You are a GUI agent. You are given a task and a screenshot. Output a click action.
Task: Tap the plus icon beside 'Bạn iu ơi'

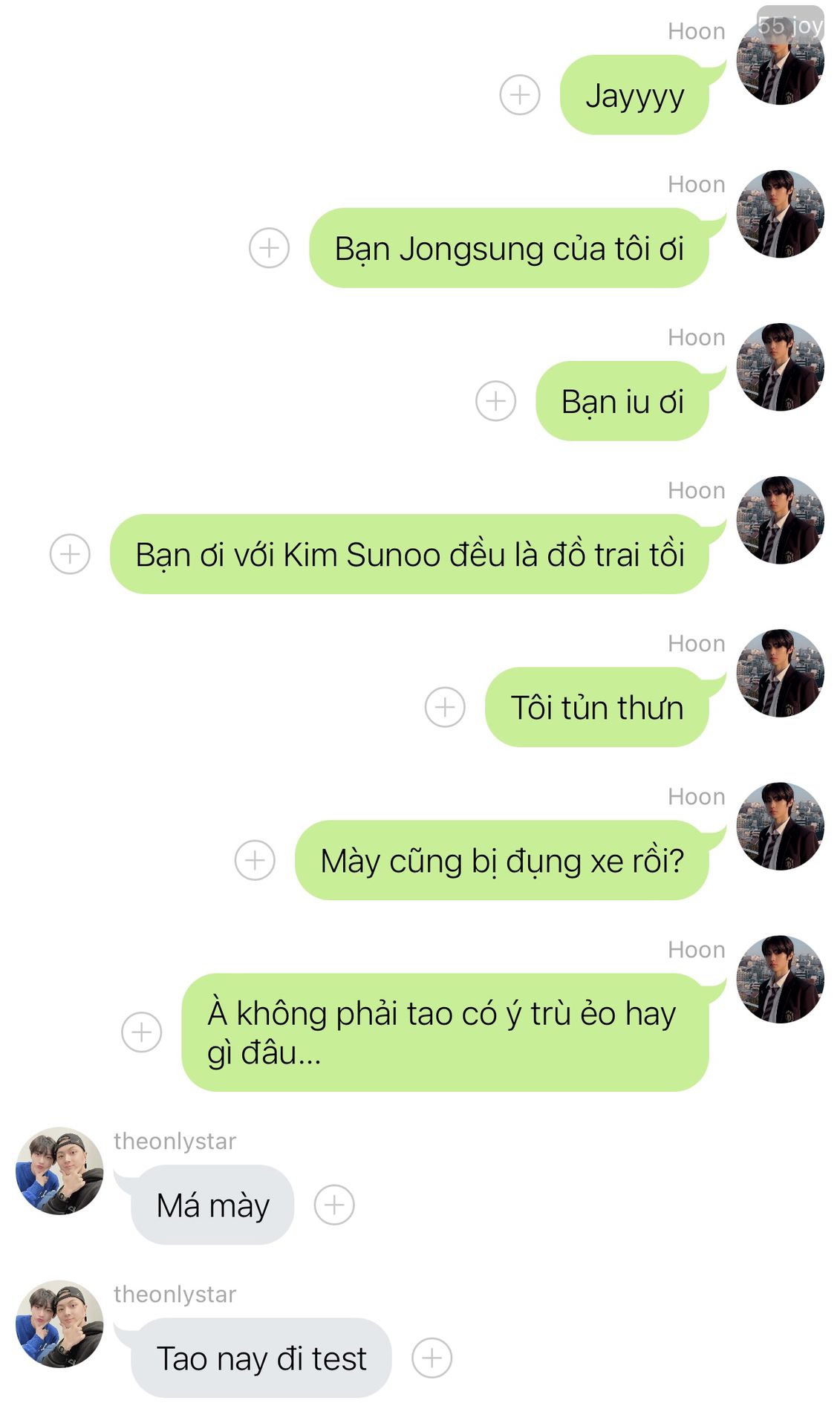(495, 401)
